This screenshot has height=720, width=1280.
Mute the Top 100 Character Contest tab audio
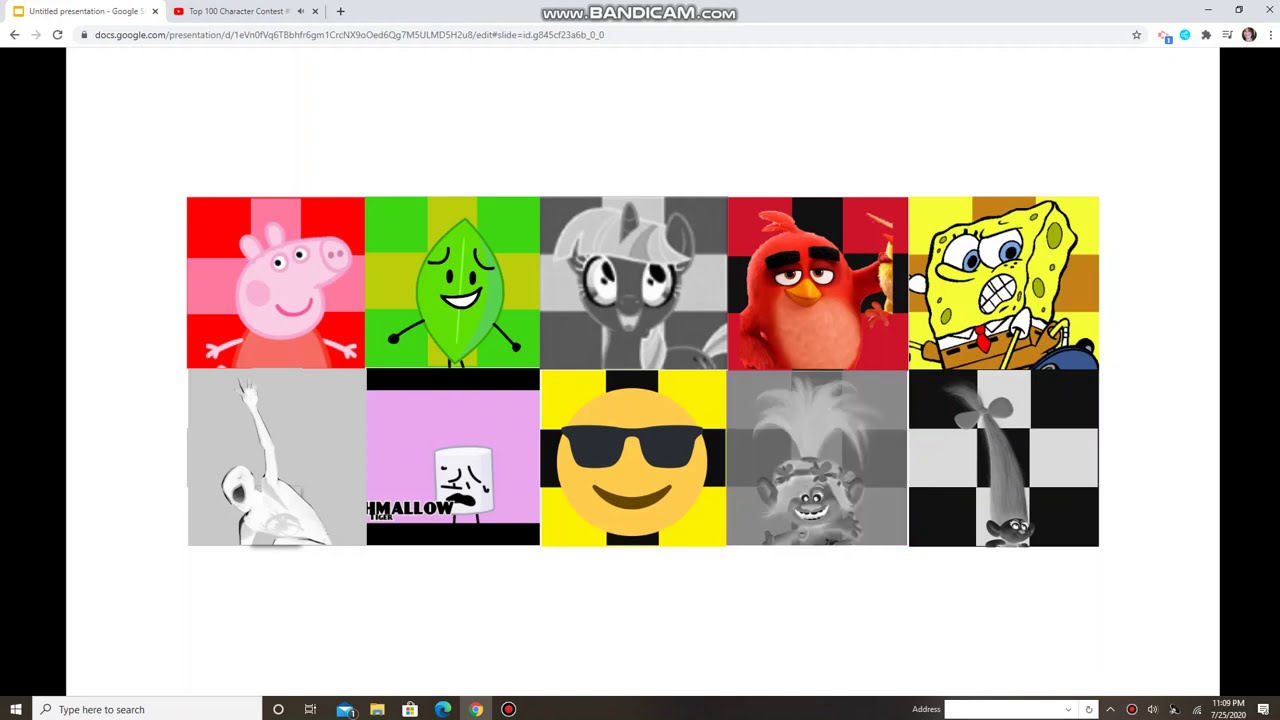(300, 11)
